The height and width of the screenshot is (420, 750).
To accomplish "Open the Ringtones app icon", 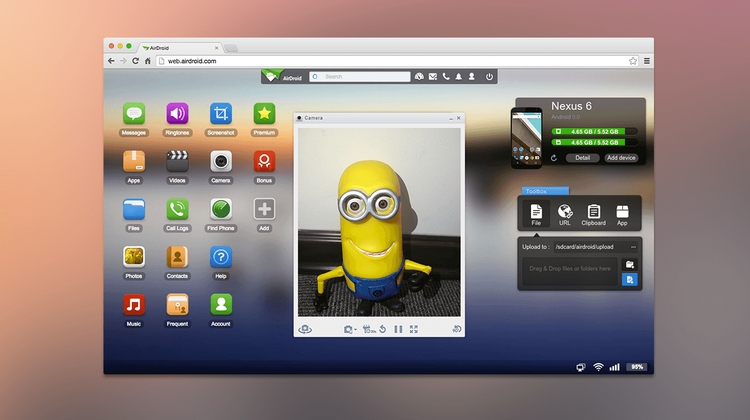I will click(x=177, y=114).
